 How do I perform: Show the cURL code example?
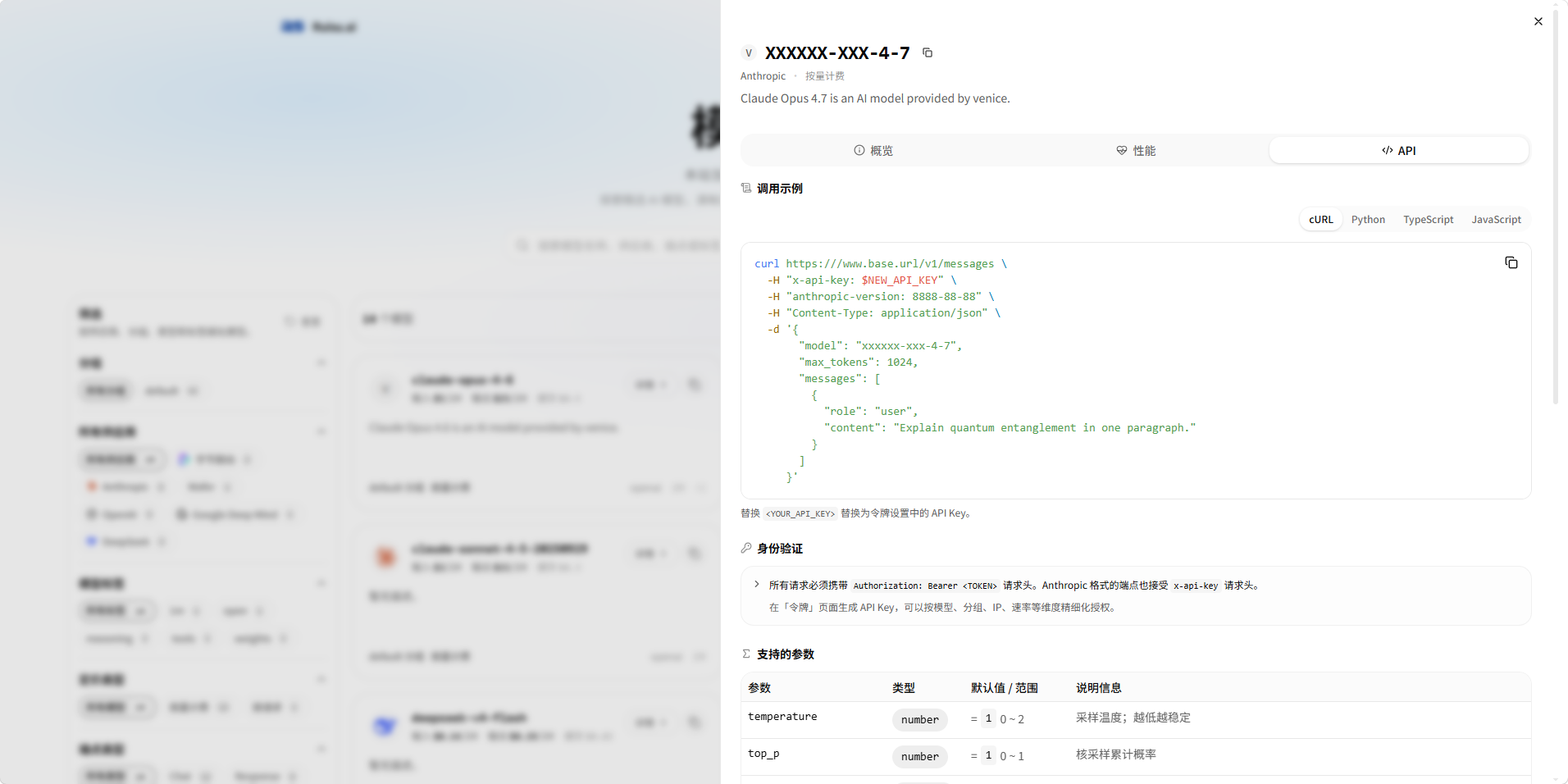(x=1321, y=220)
